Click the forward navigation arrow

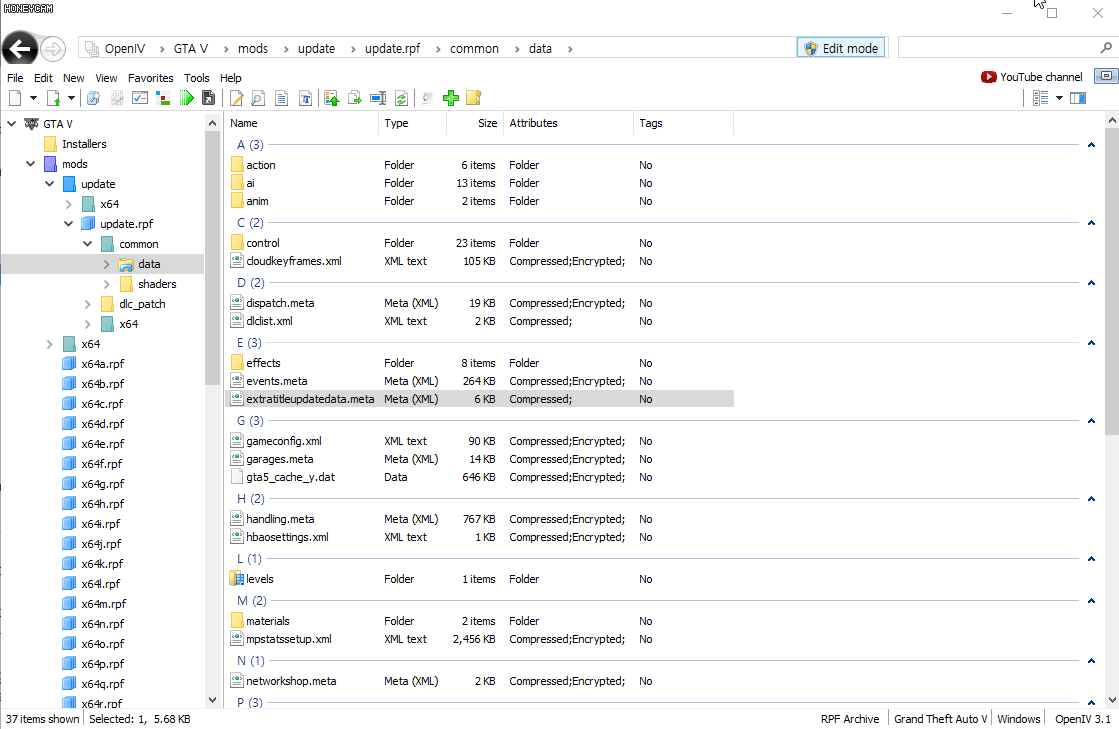[x=53, y=49]
